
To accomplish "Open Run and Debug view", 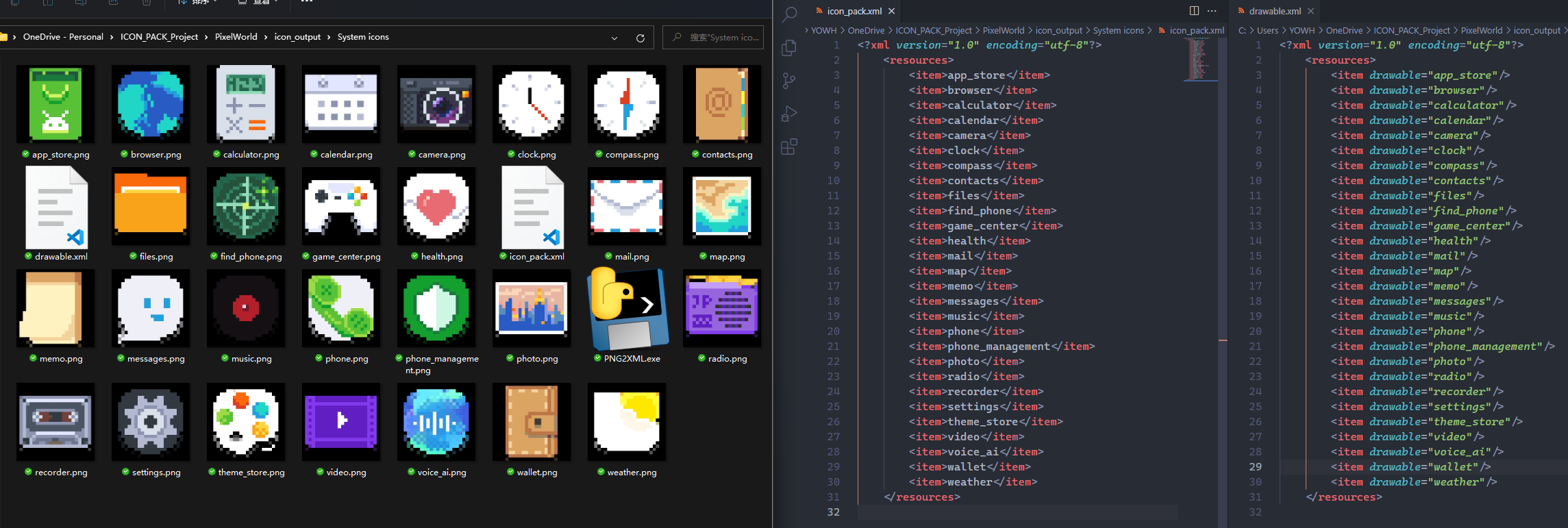I will click(x=789, y=114).
